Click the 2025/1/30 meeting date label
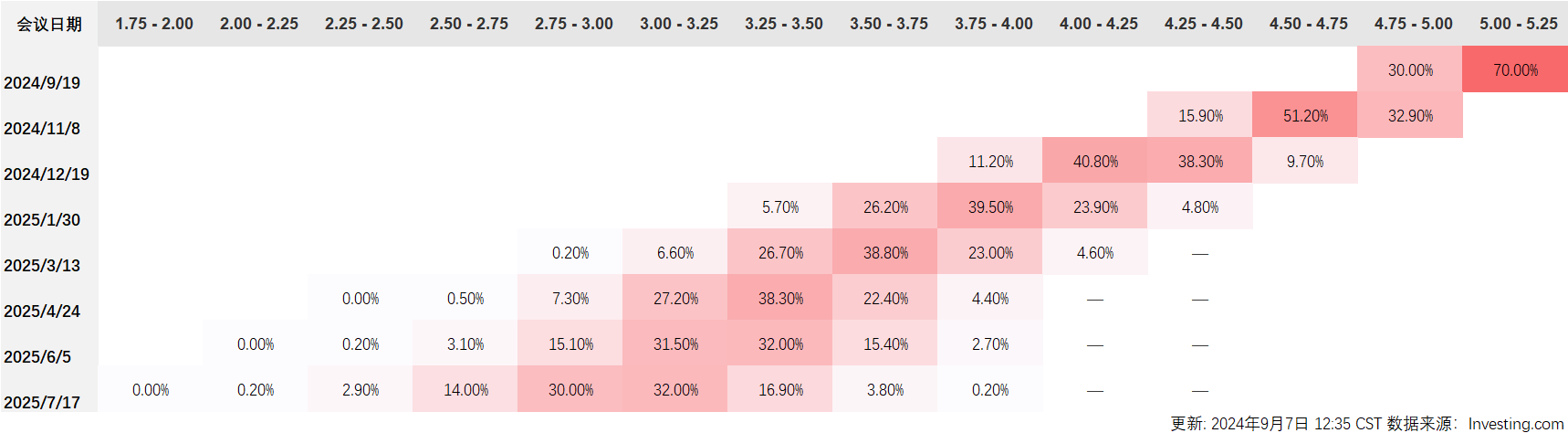Viewport: 1568px width, 433px height. 42,220
